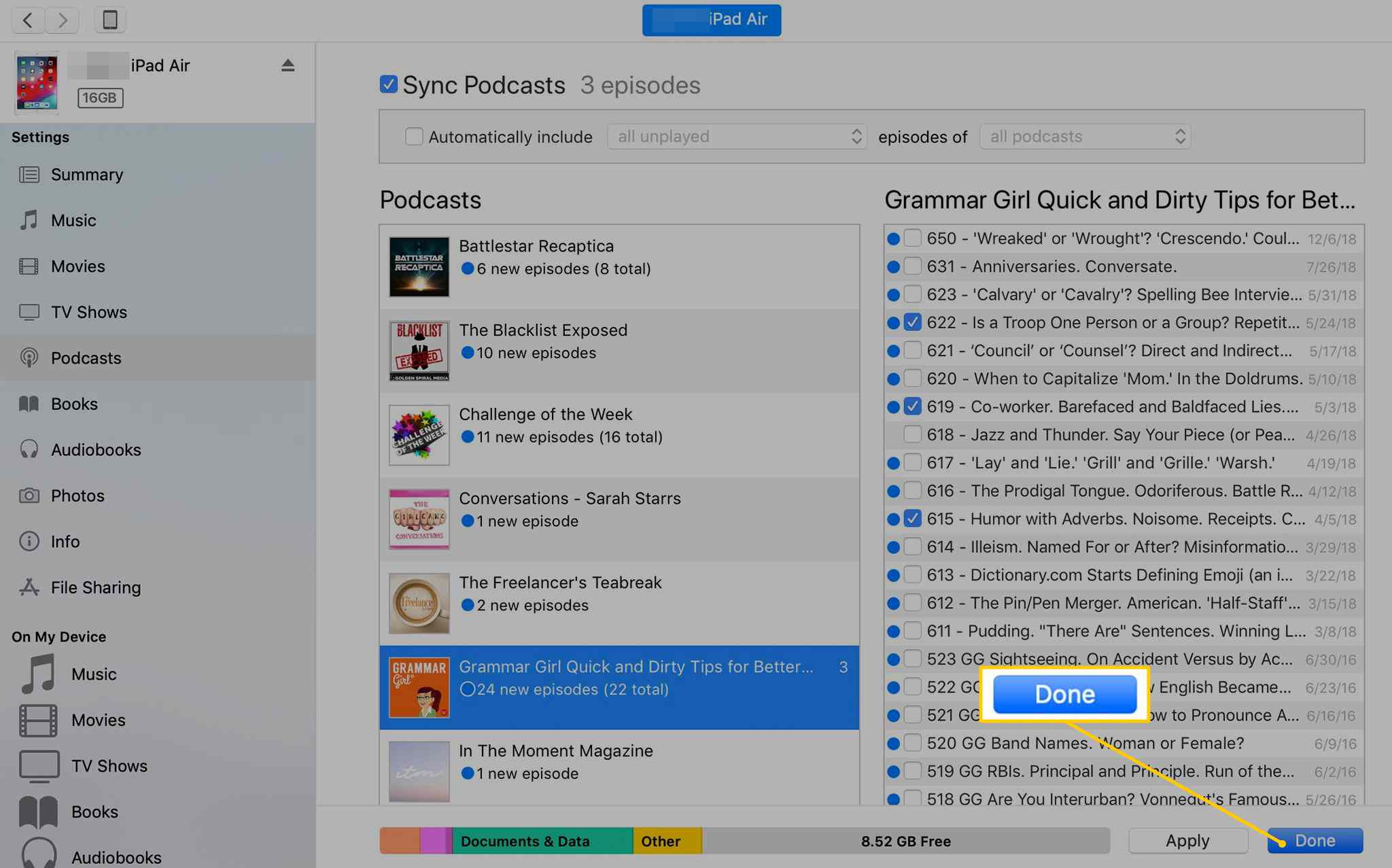Viewport: 1392px width, 868px height.
Task: Click the File Sharing icon
Action: tap(29, 587)
